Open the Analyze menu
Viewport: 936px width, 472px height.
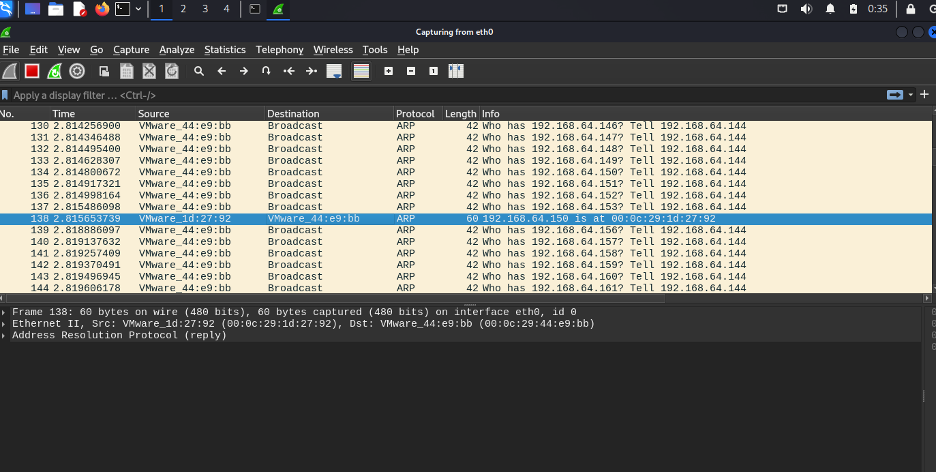177,50
